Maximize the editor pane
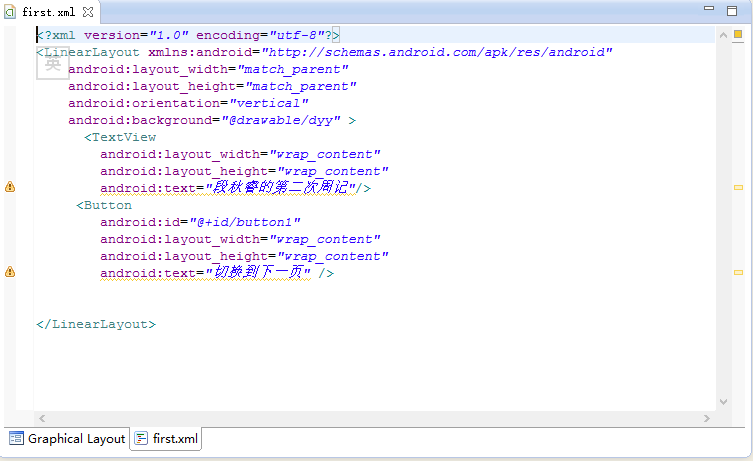 click(x=732, y=11)
